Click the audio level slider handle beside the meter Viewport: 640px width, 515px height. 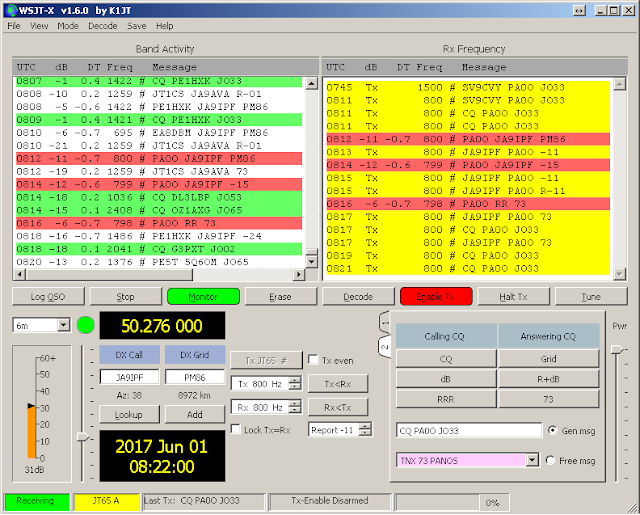tap(83, 437)
